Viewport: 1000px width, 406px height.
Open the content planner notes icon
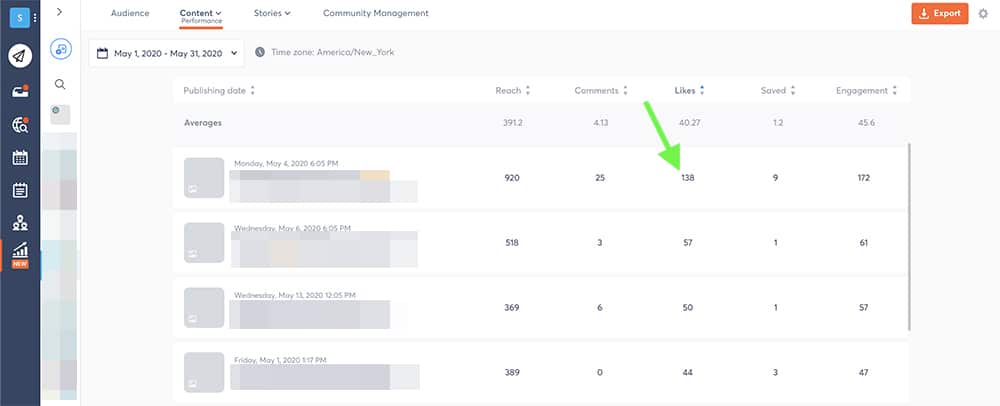(x=20, y=190)
